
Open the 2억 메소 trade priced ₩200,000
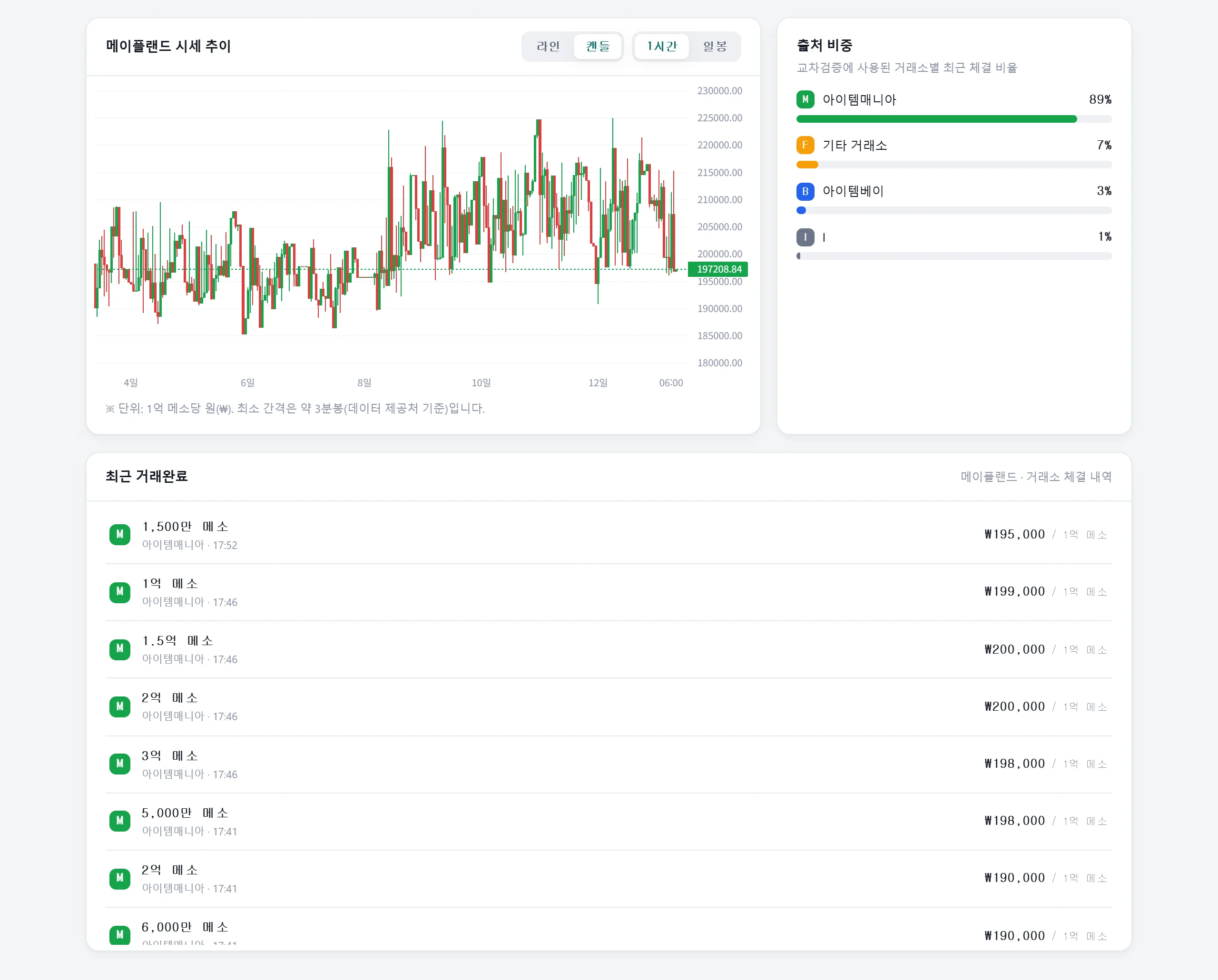609,706
